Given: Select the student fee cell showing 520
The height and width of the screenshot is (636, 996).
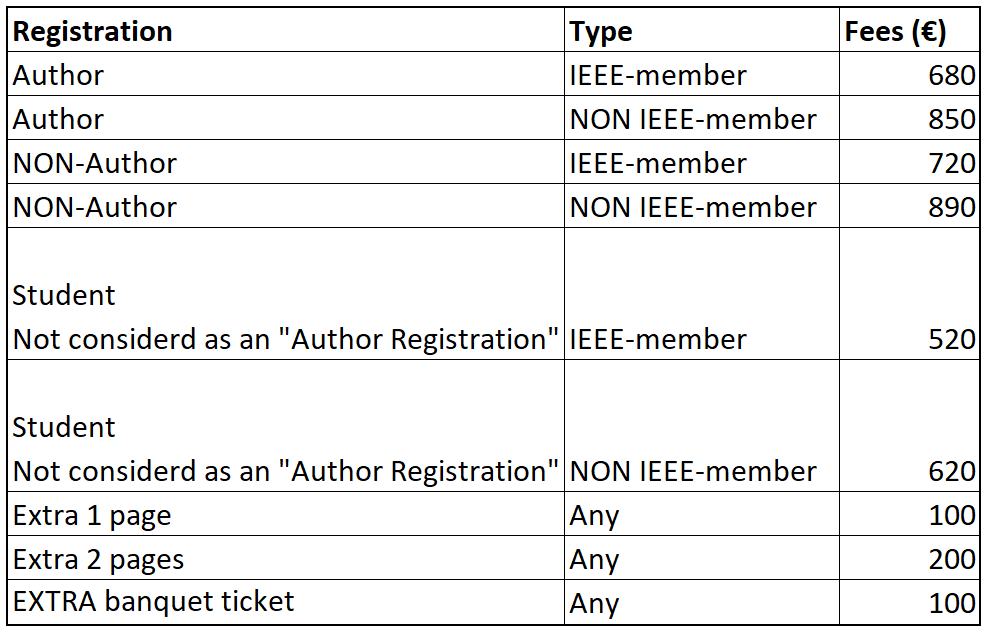Looking at the screenshot, I should click(910, 294).
